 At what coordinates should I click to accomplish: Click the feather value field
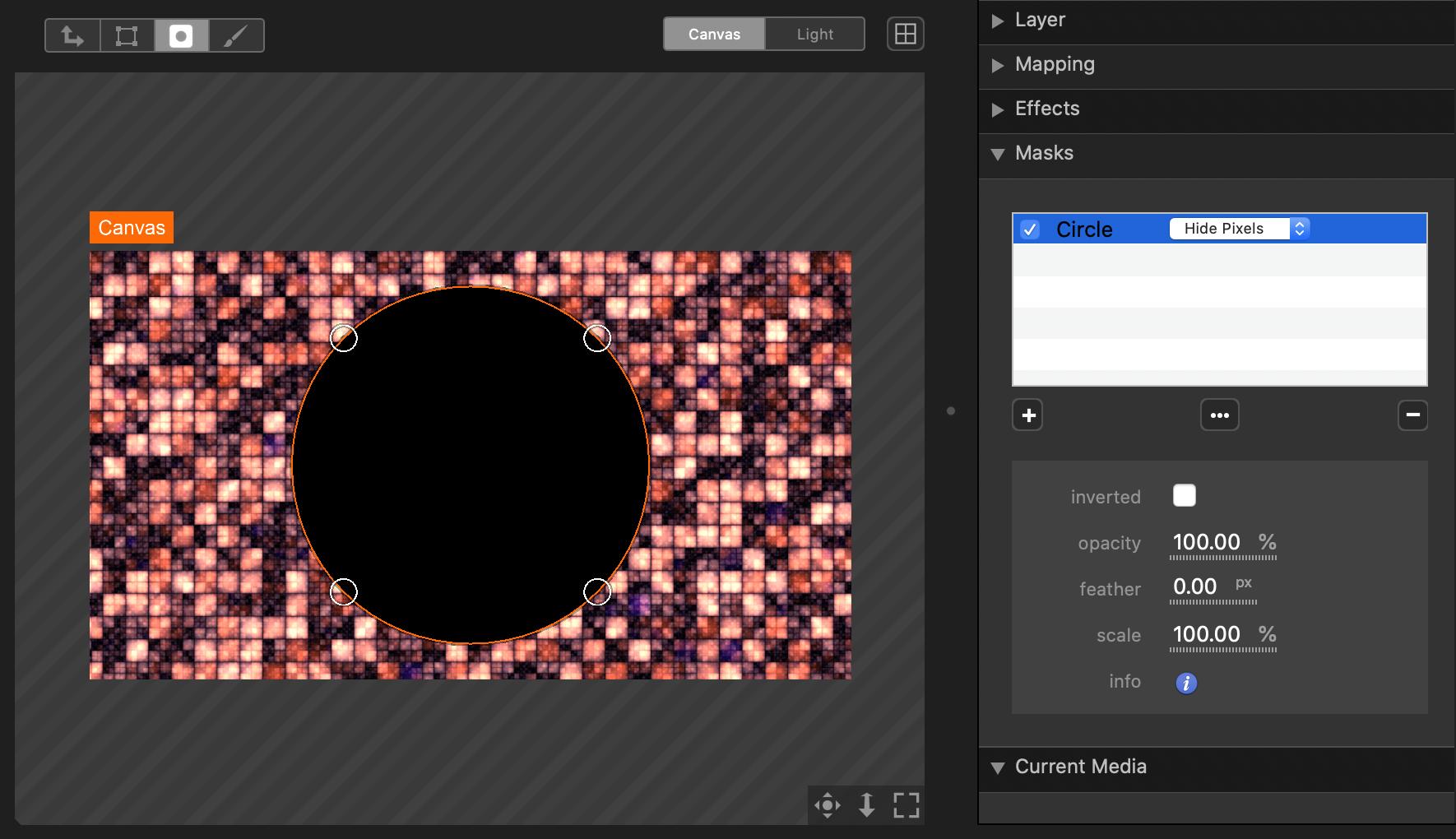click(x=1195, y=587)
